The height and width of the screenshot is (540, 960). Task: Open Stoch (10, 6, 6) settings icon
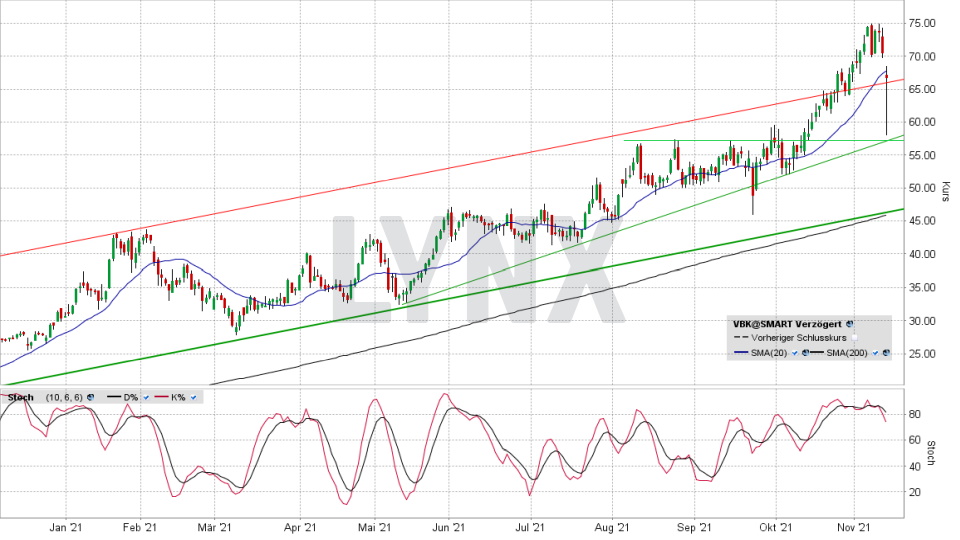click(91, 397)
